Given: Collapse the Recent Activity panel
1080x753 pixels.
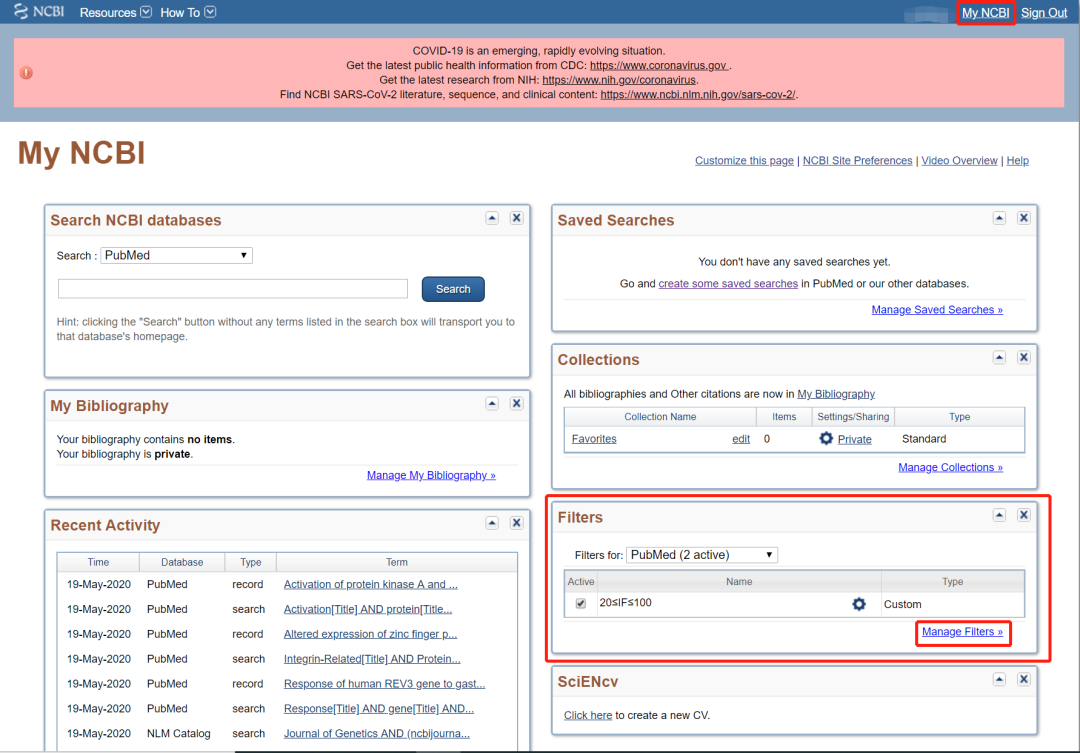Looking at the screenshot, I should (x=491, y=522).
